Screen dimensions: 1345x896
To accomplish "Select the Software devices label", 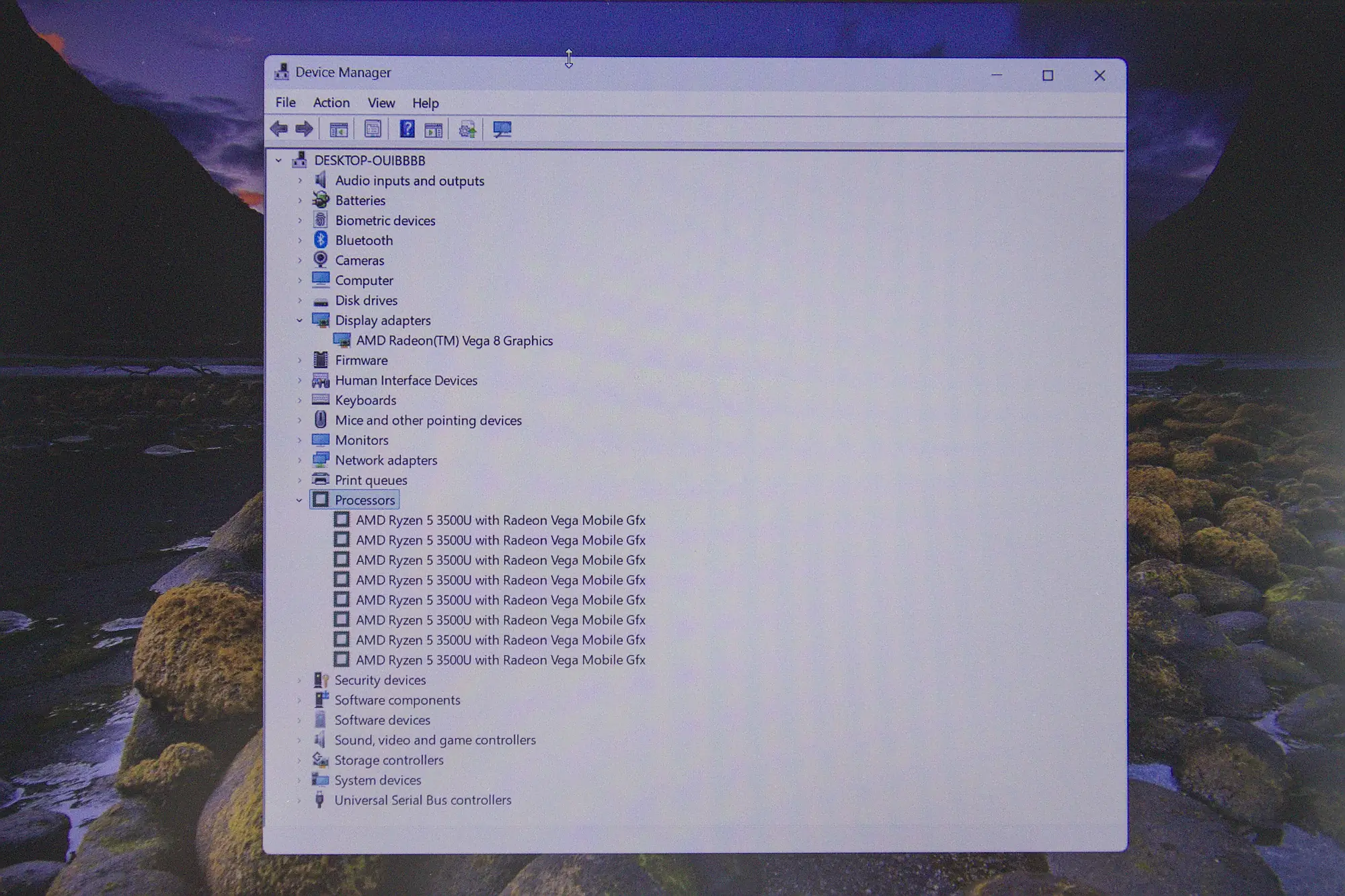I will [x=383, y=720].
